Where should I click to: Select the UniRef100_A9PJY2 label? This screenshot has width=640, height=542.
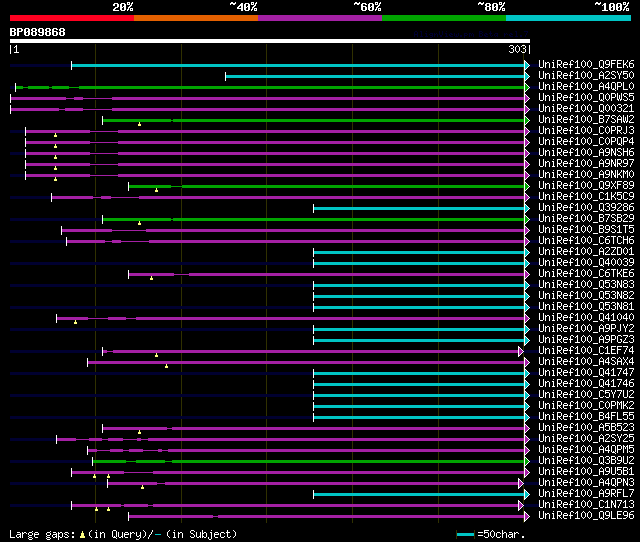(586, 329)
